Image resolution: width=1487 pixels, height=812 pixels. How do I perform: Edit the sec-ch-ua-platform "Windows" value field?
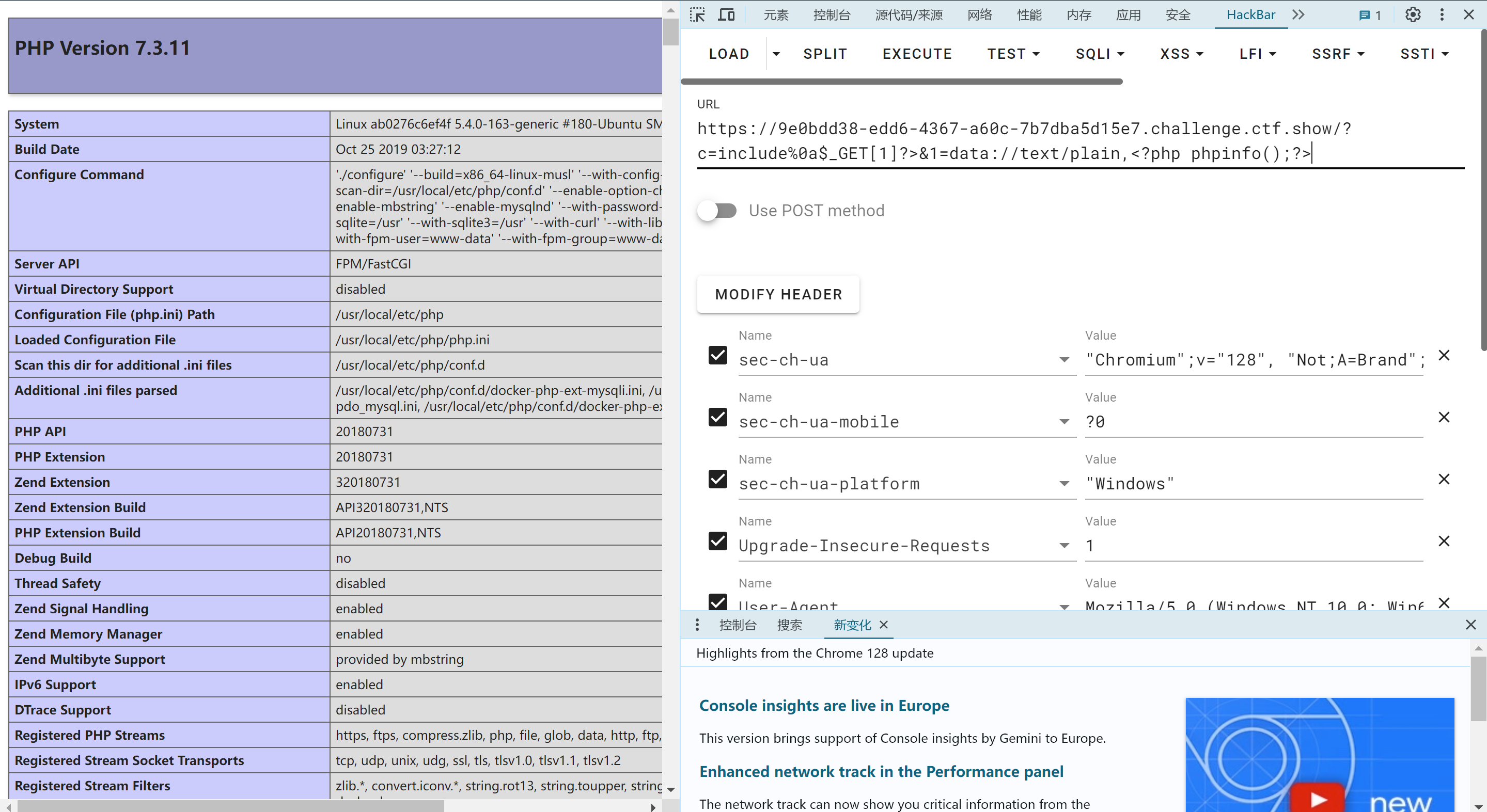1254,484
